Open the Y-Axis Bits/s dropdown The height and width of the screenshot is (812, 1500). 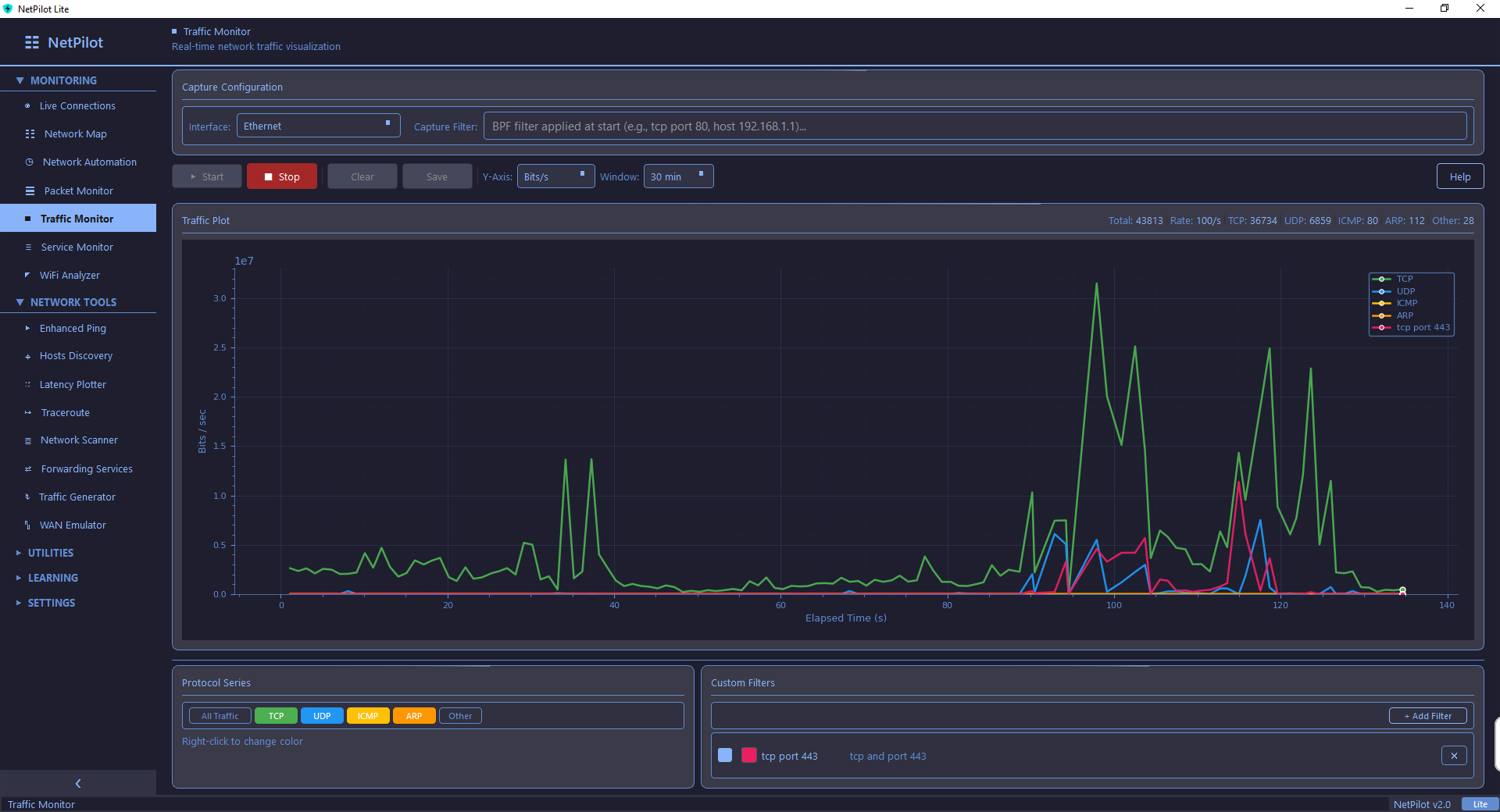coord(555,176)
